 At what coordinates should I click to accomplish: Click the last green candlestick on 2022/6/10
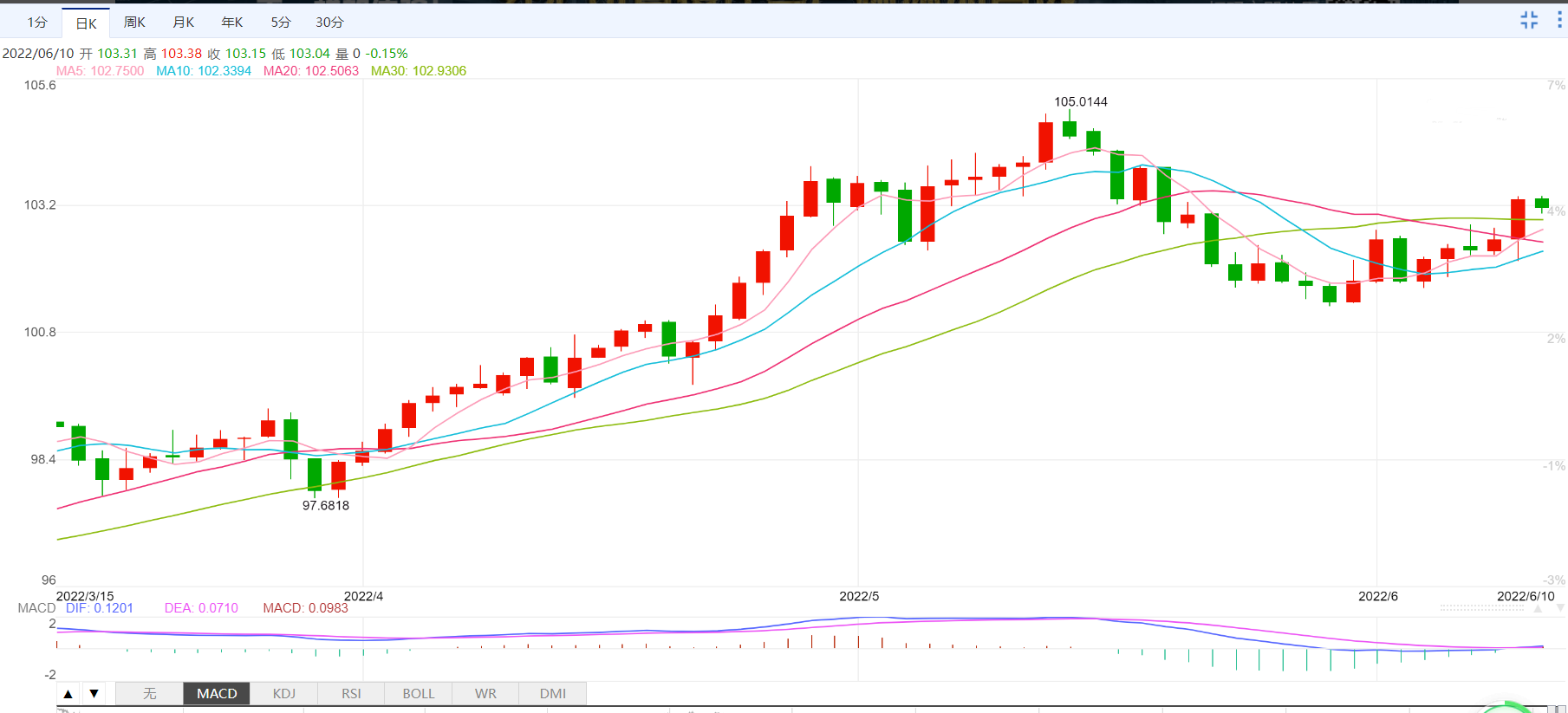[x=1542, y=204]
